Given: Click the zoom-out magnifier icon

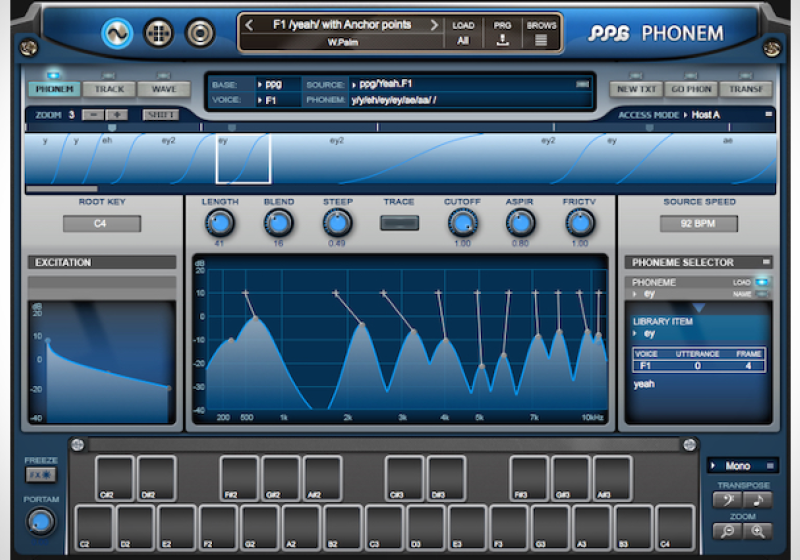Looking at the screenshot, I should 727,532.
